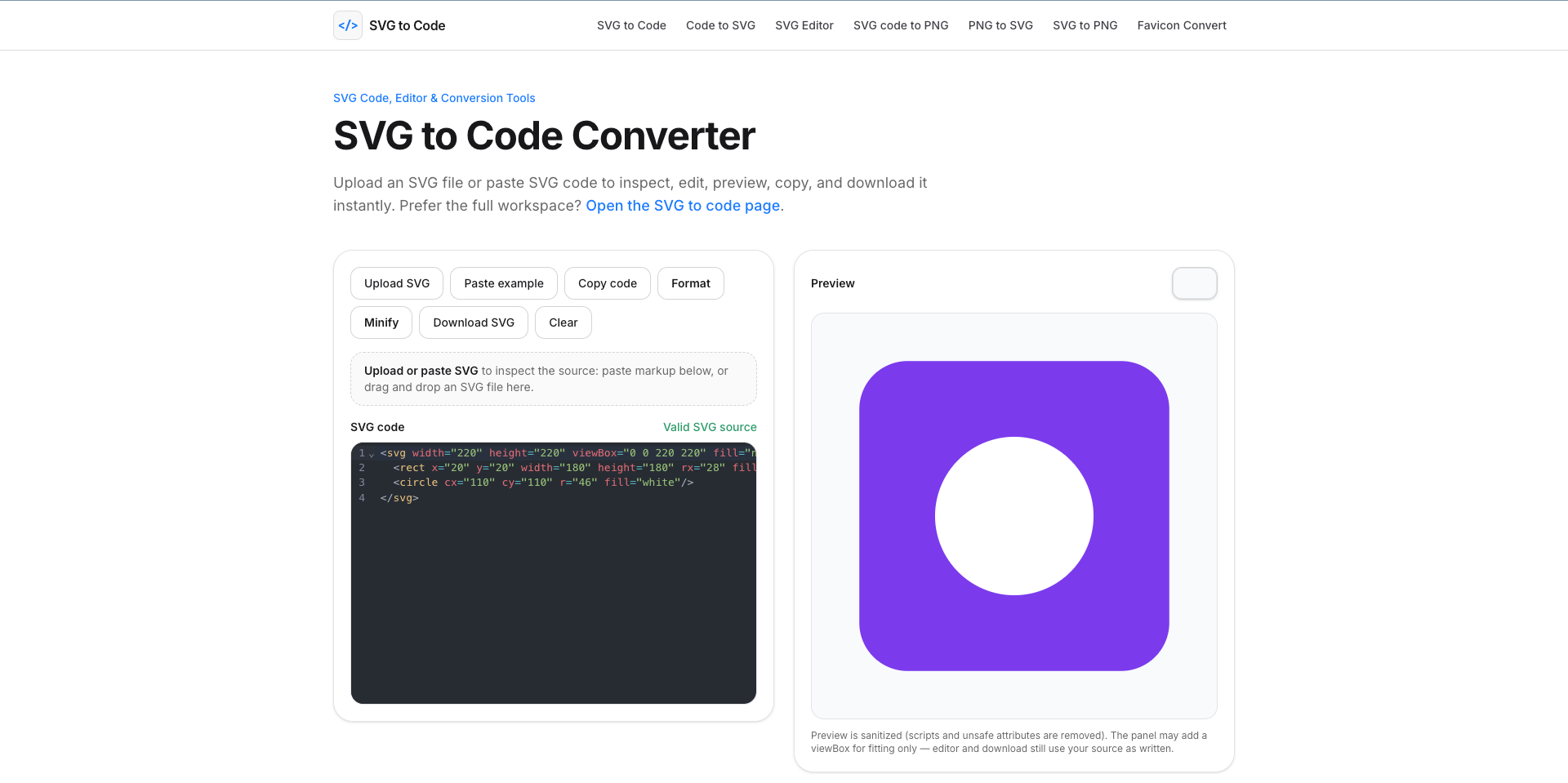Click Paste example to load sample markup
The image size is (1568, 783).
[503, 283]
